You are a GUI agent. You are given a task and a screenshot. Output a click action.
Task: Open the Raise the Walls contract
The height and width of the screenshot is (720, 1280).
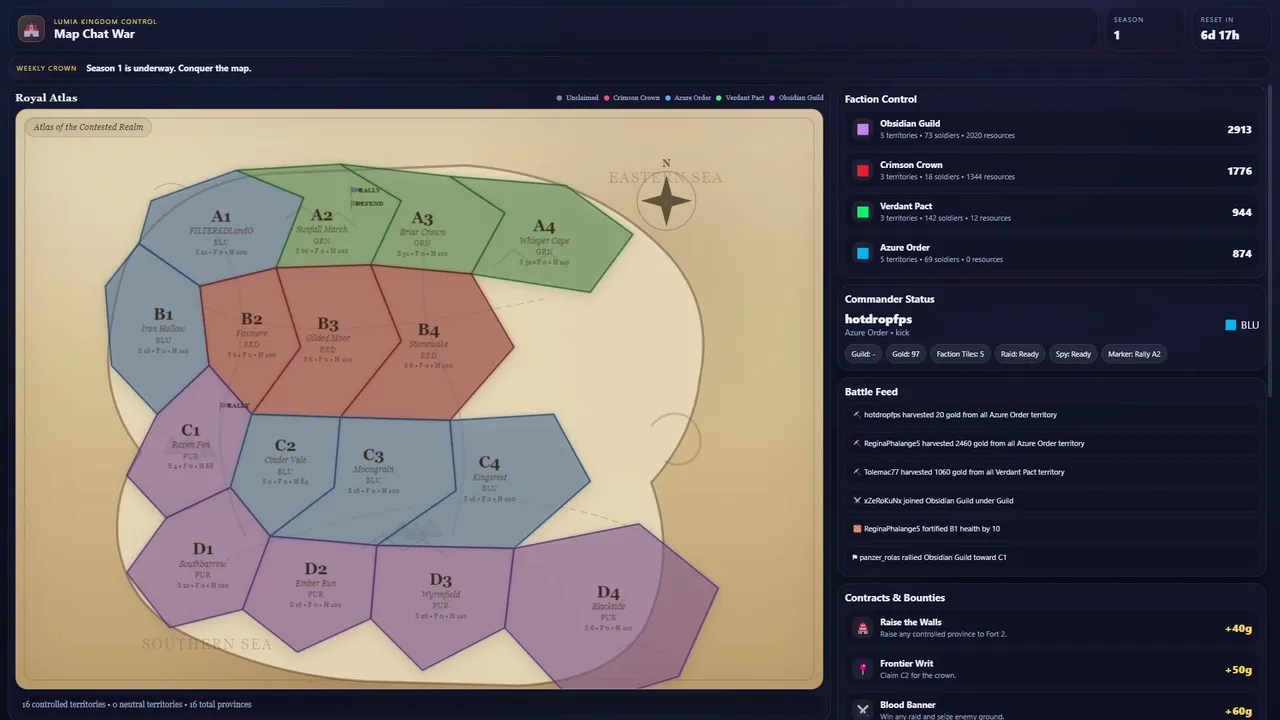pos(1054,628)
